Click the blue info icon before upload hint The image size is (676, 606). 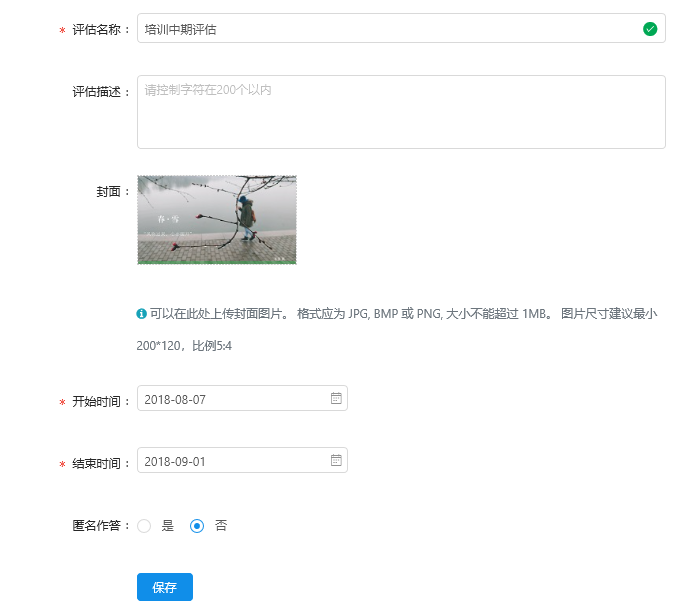141,313
